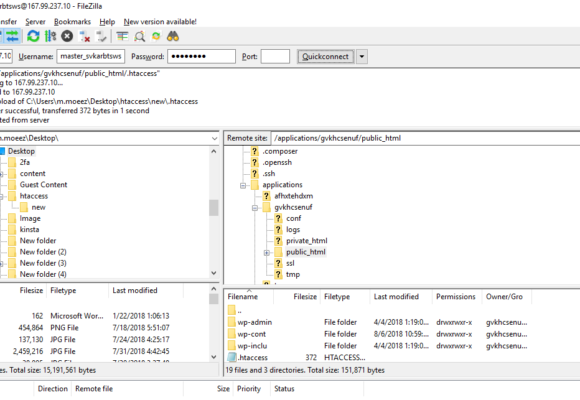Click the Username input field
580x400 pixels.
point(91,56)
